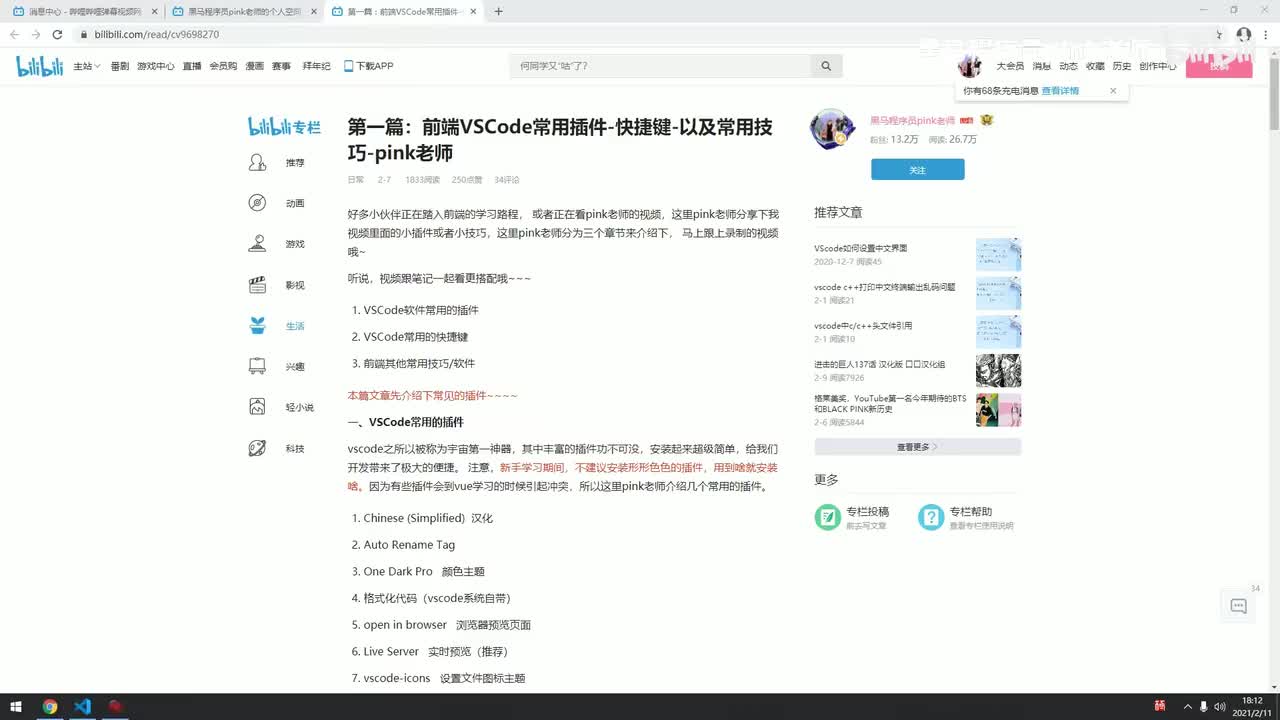
Task: Open Chrome from the taskbar
Action: pos(50,707)
